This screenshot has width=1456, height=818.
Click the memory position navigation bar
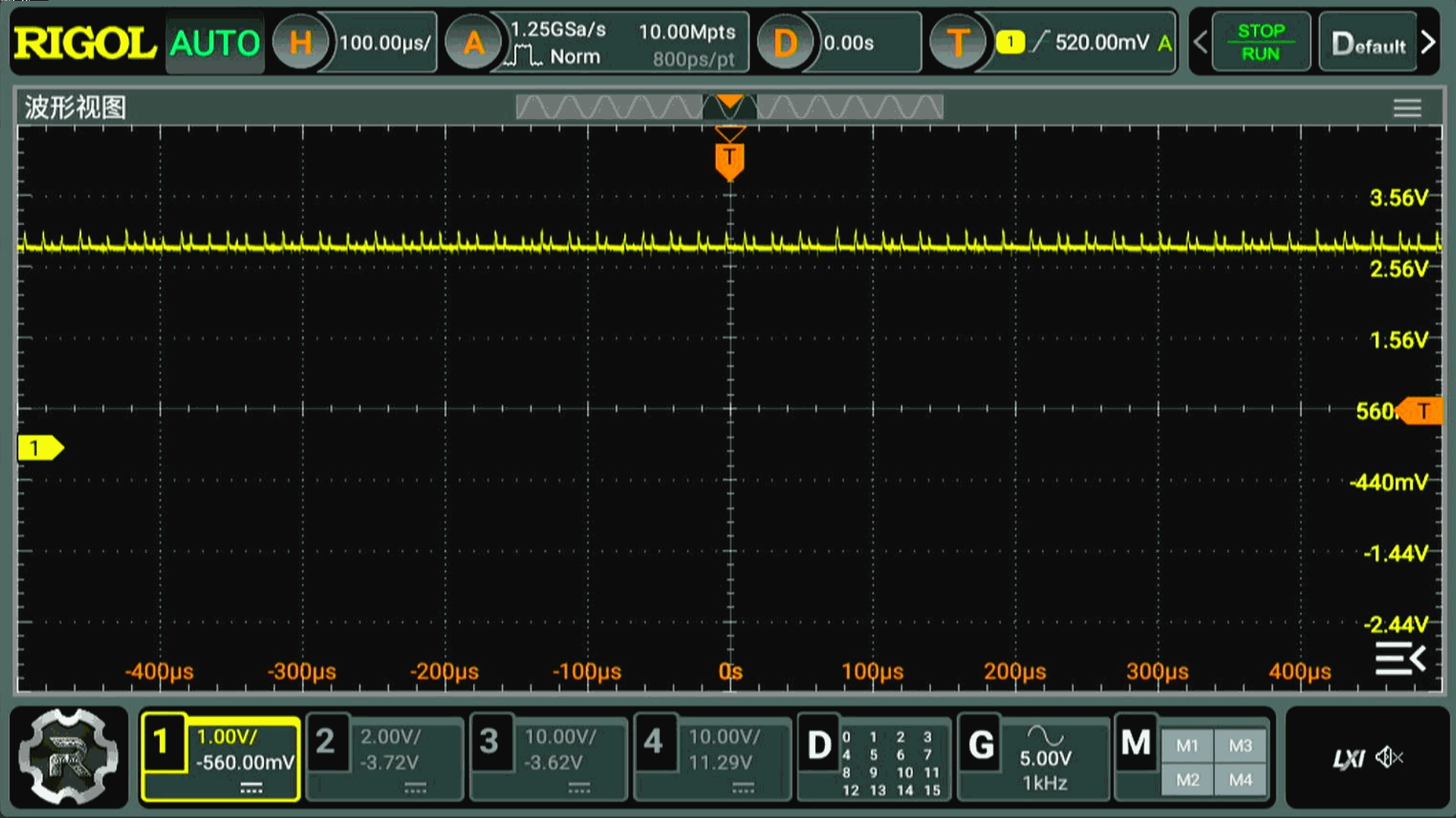point(730,107)
